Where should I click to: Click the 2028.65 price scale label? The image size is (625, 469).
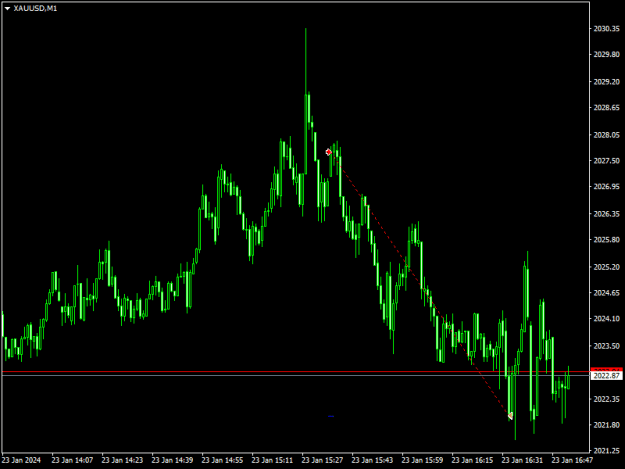pyautogui.click(x=607, y=108)
